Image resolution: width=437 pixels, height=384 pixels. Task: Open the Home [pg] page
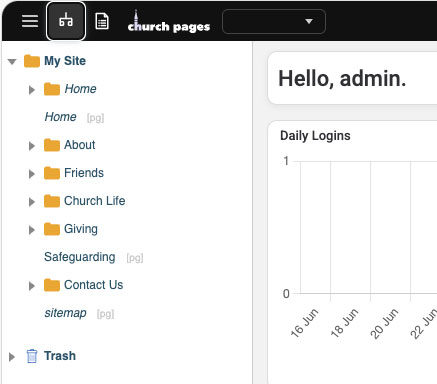(x=60, y=117)
